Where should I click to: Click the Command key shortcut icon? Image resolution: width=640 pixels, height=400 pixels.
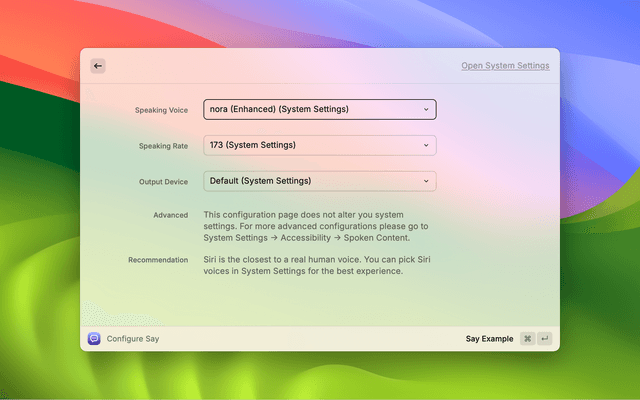pos(527,339)
